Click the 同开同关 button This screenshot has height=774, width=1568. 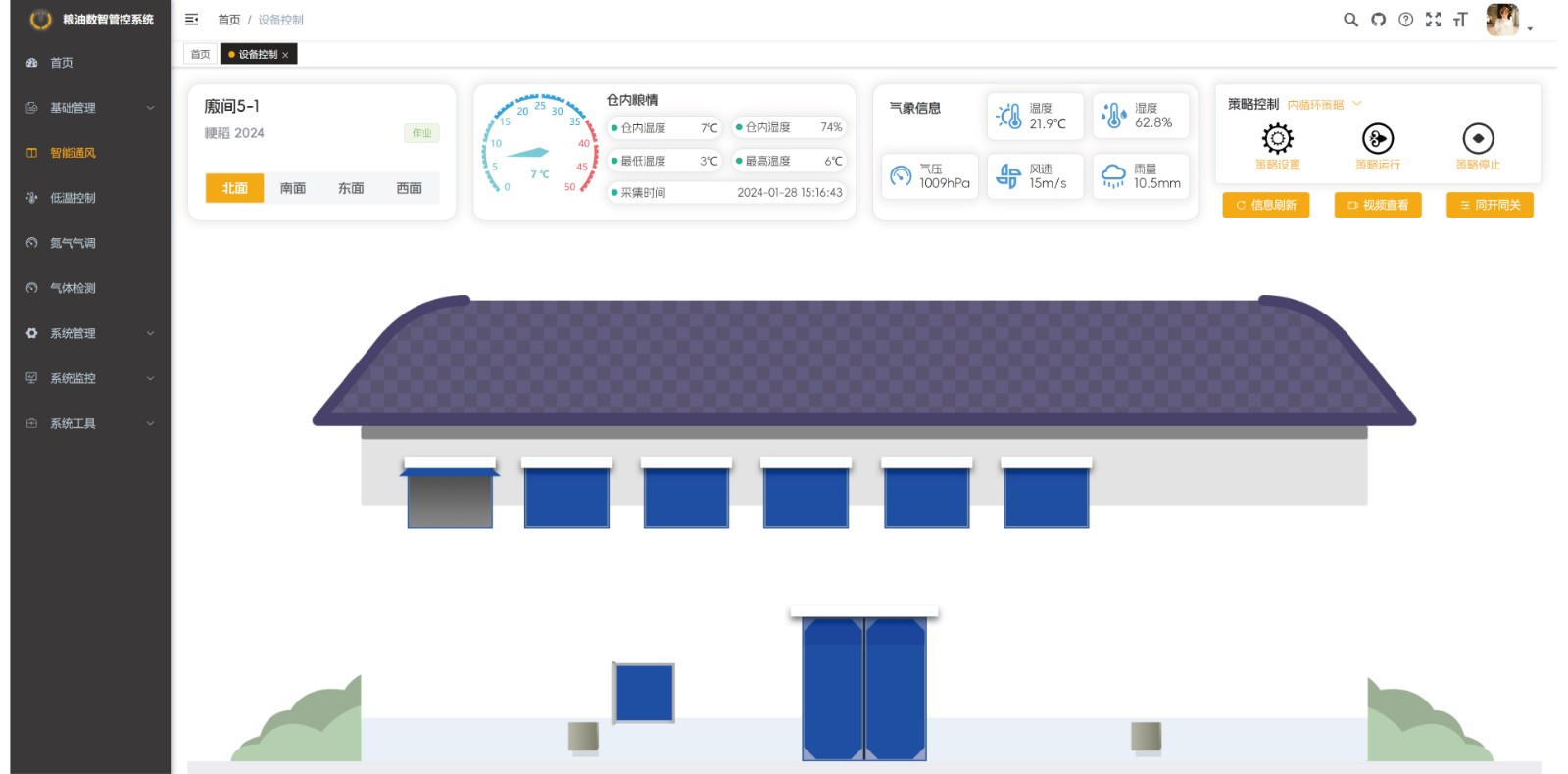coord(1490,205)
